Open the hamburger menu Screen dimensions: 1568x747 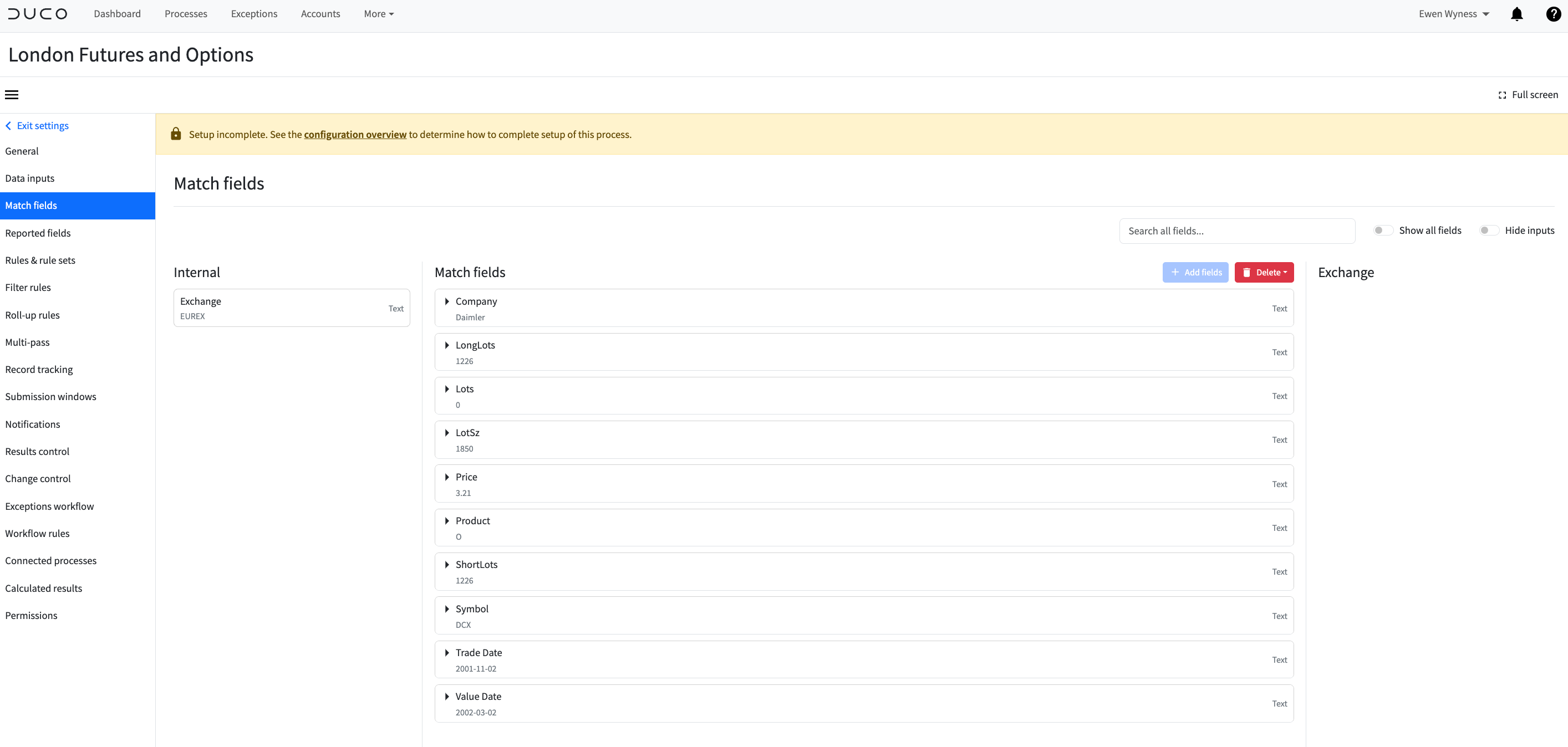pyautogui.click(x=12, y=94)
